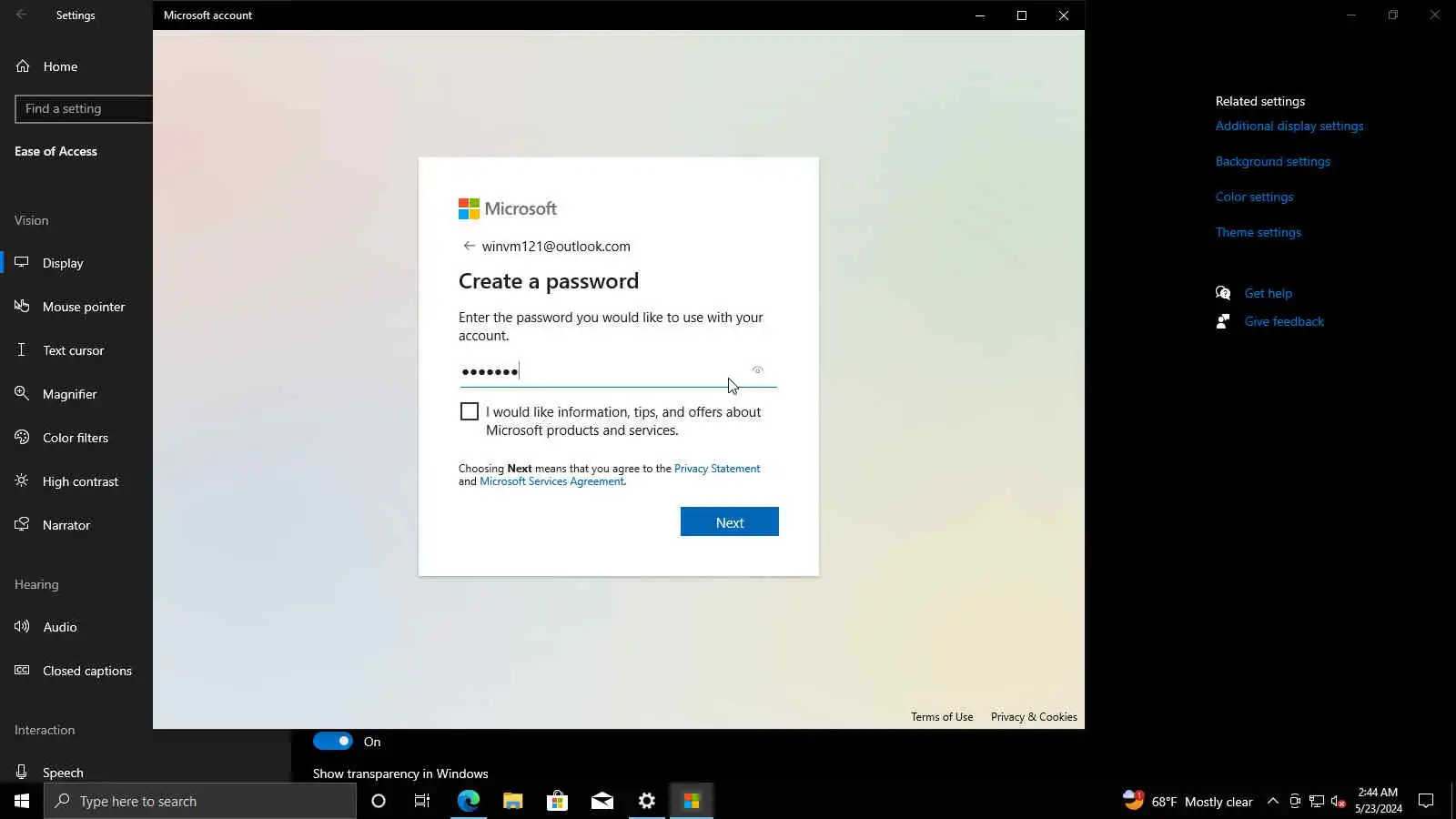
Task: Open Cortana from the taskbar
Action: [x=379, y=801]
